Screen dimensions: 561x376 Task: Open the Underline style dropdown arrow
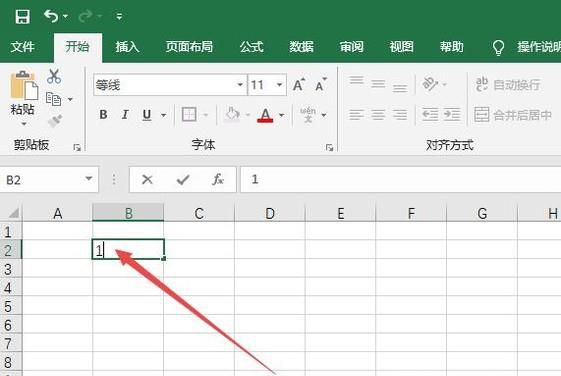(x=164, y=115)
